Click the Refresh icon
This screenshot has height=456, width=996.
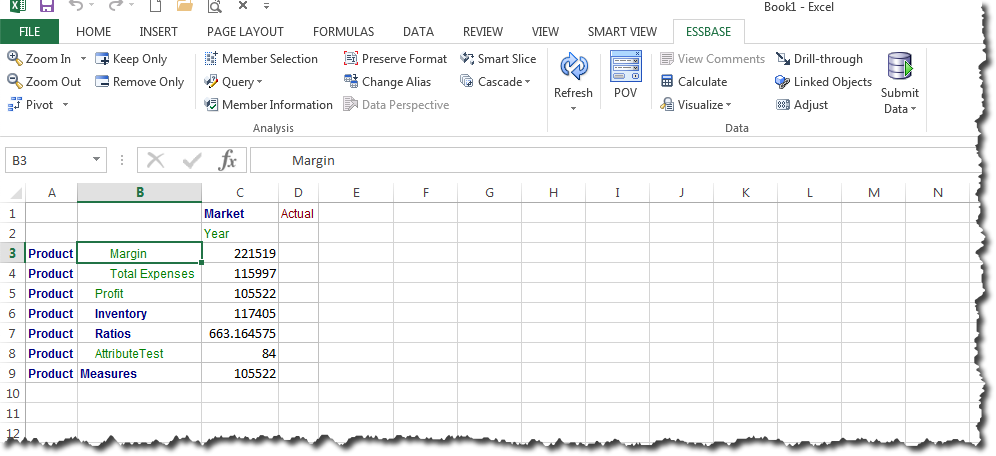(x=573, y=67)
